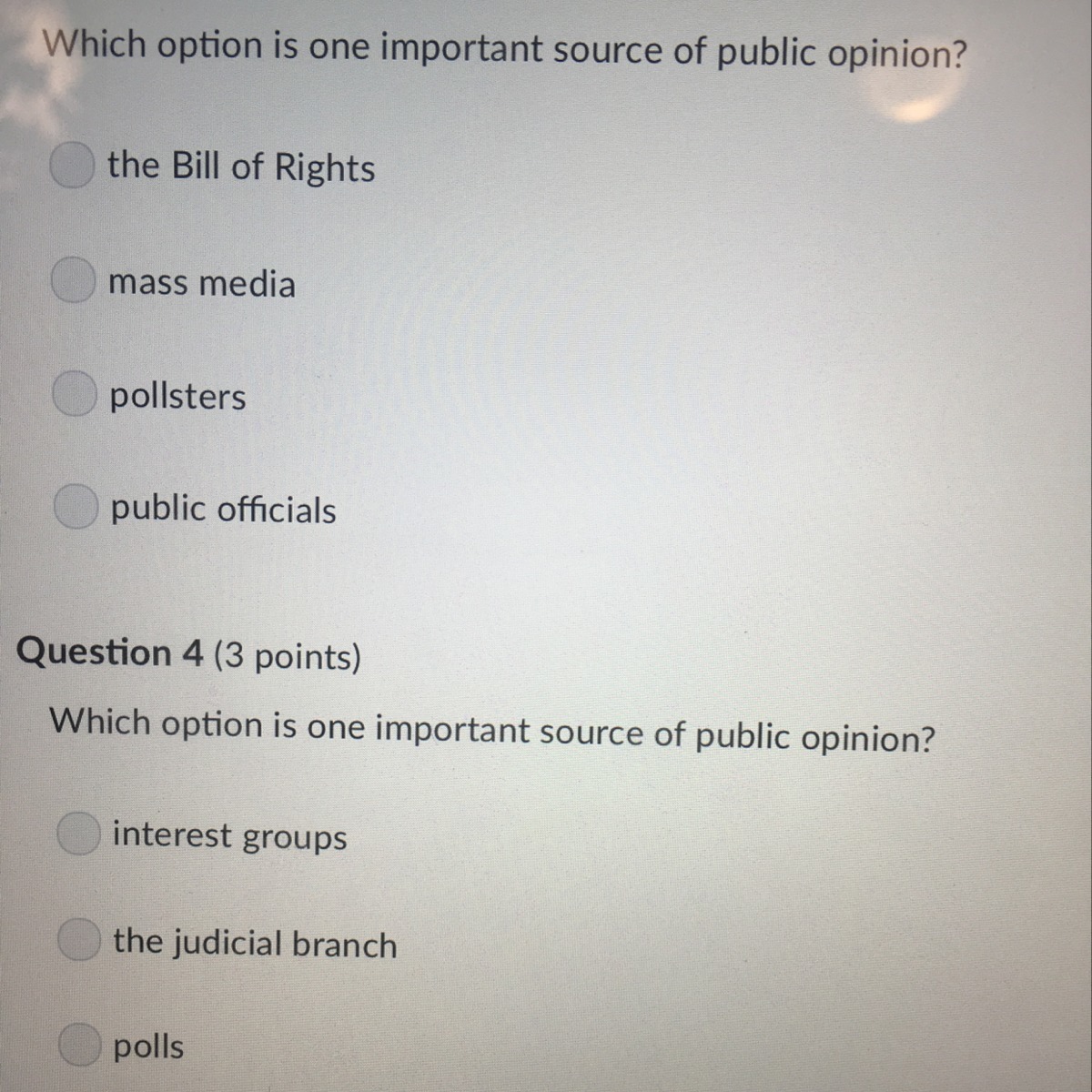Click 'opinion?' ending Question 4's prompt

point(867,738)
